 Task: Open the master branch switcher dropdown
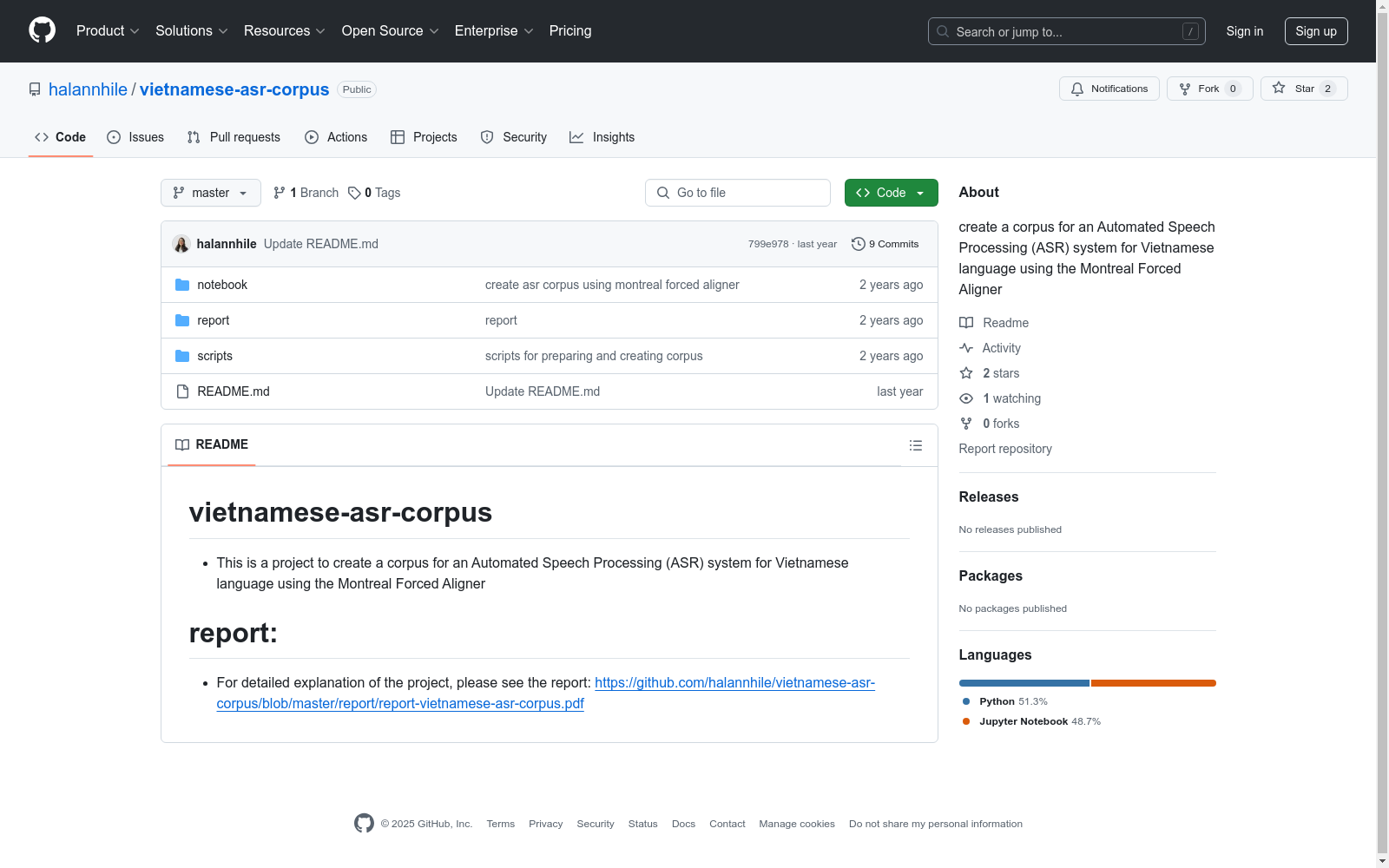pos(211,193)
